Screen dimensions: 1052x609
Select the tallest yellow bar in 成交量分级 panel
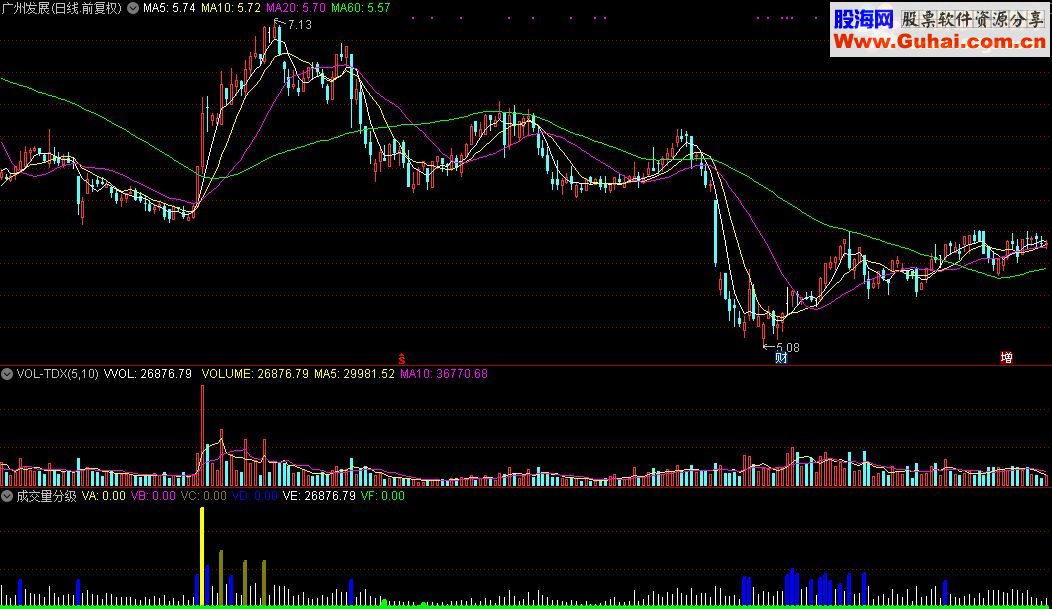pyautogui.click(x=202, y=557)
